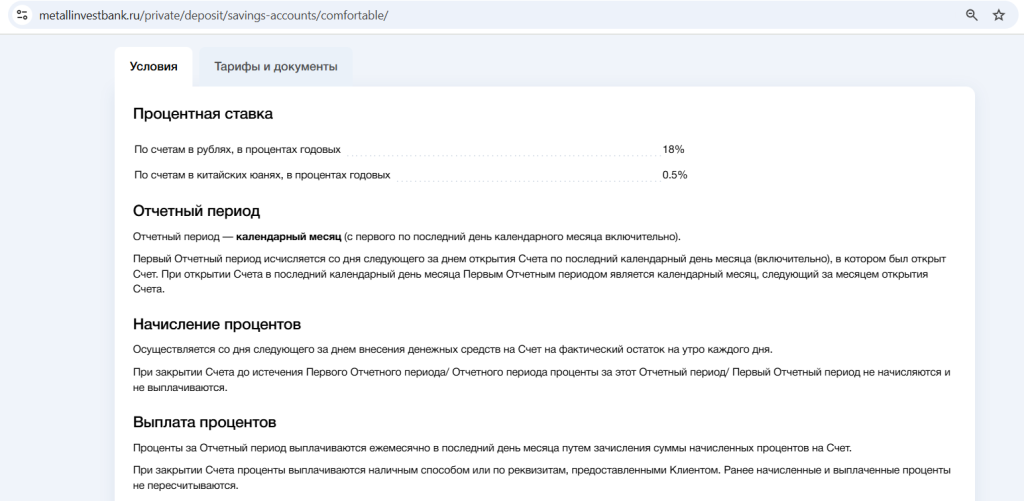Bookmark this page with the star icon
This screenshot has height=501, width=1024.
pos(999,15)
